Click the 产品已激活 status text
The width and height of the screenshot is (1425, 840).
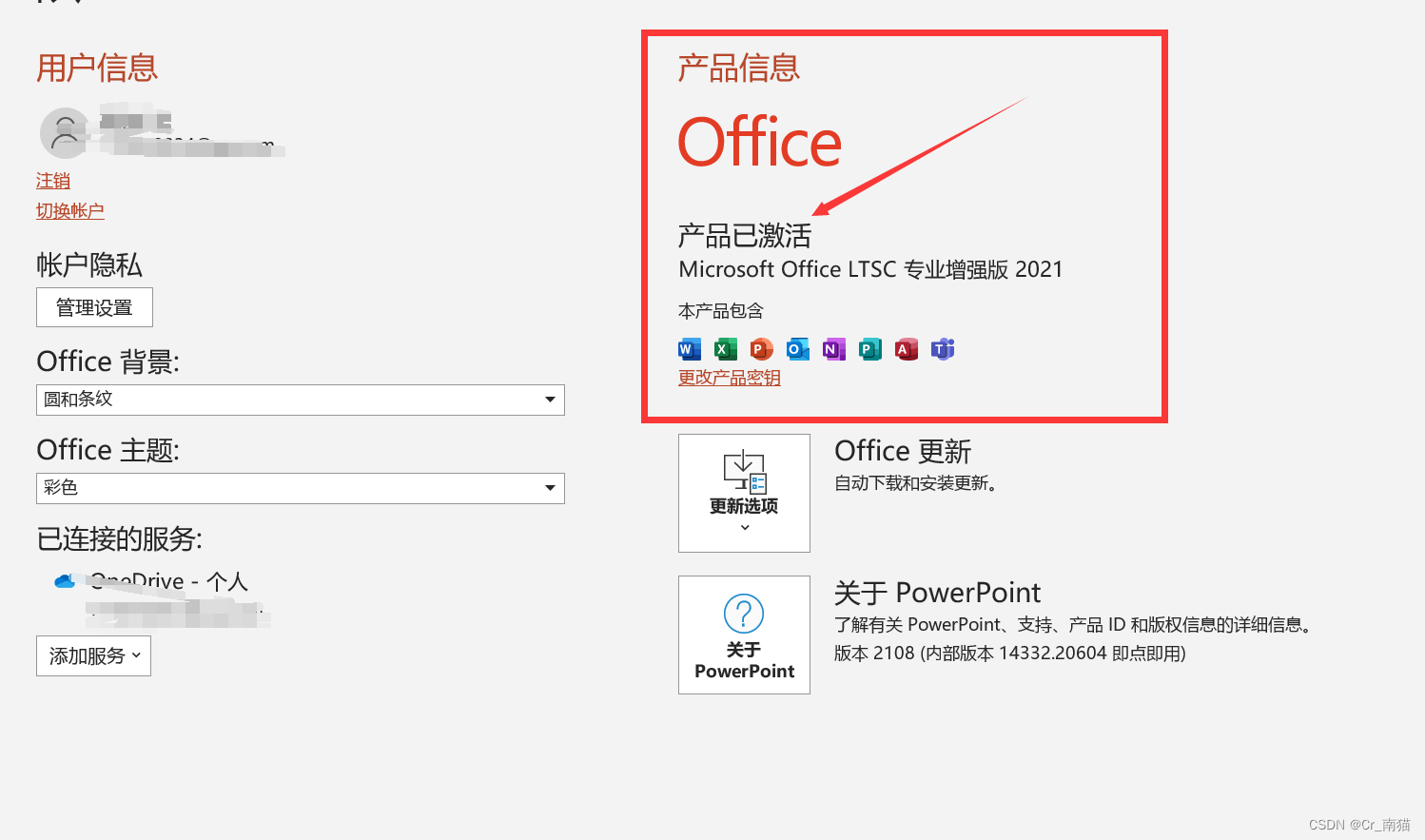(745, 235)
